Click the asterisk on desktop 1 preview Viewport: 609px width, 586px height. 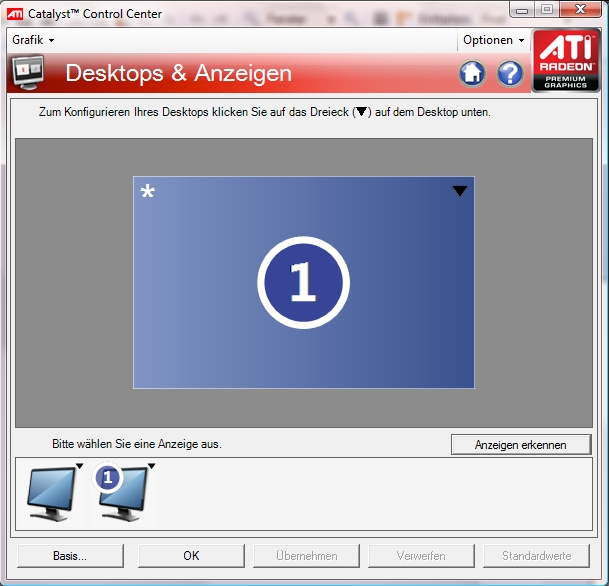(x=148, y=191)
